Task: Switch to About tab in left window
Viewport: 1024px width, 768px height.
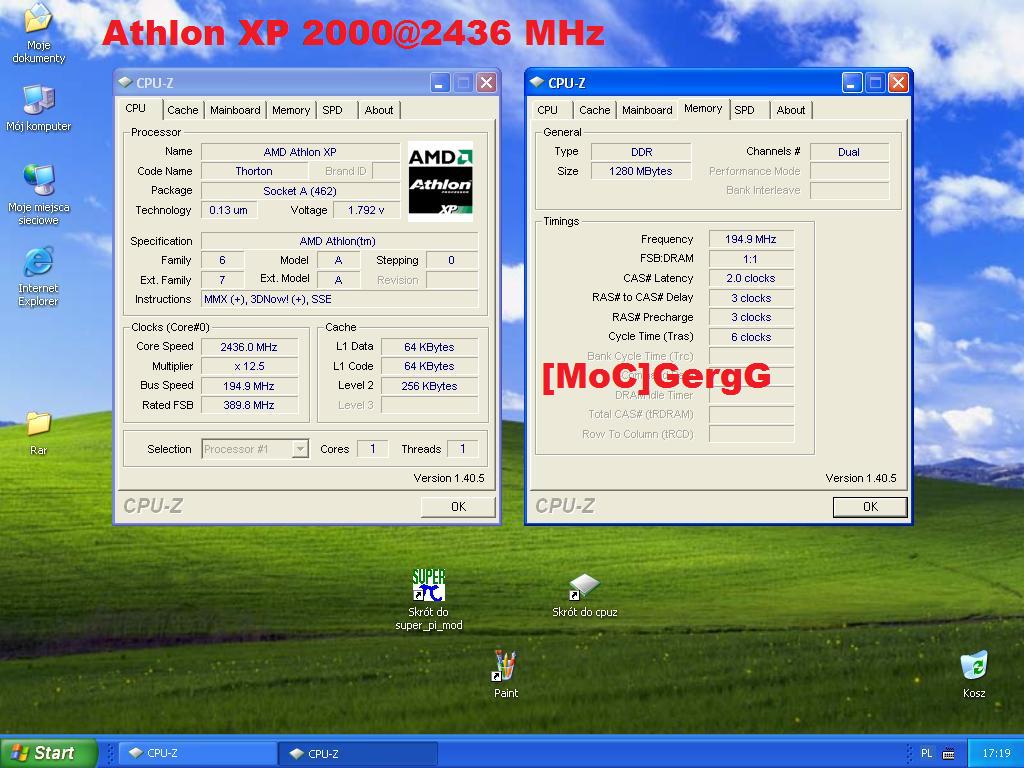Action: point(379,110)
